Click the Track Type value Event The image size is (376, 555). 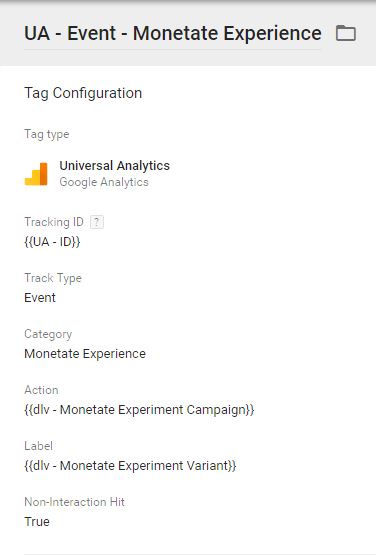point(40,298)
